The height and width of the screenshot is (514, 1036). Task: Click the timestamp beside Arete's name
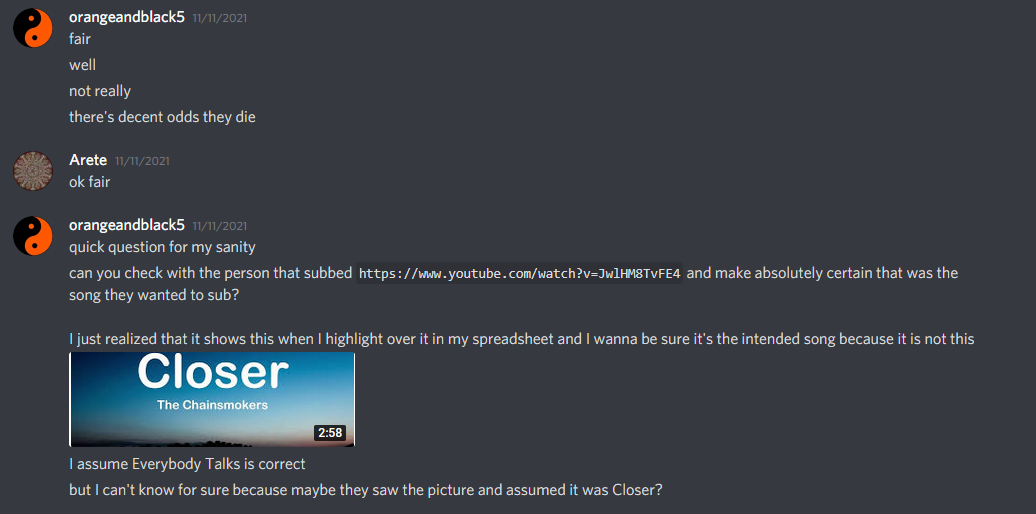pos(142,161)
